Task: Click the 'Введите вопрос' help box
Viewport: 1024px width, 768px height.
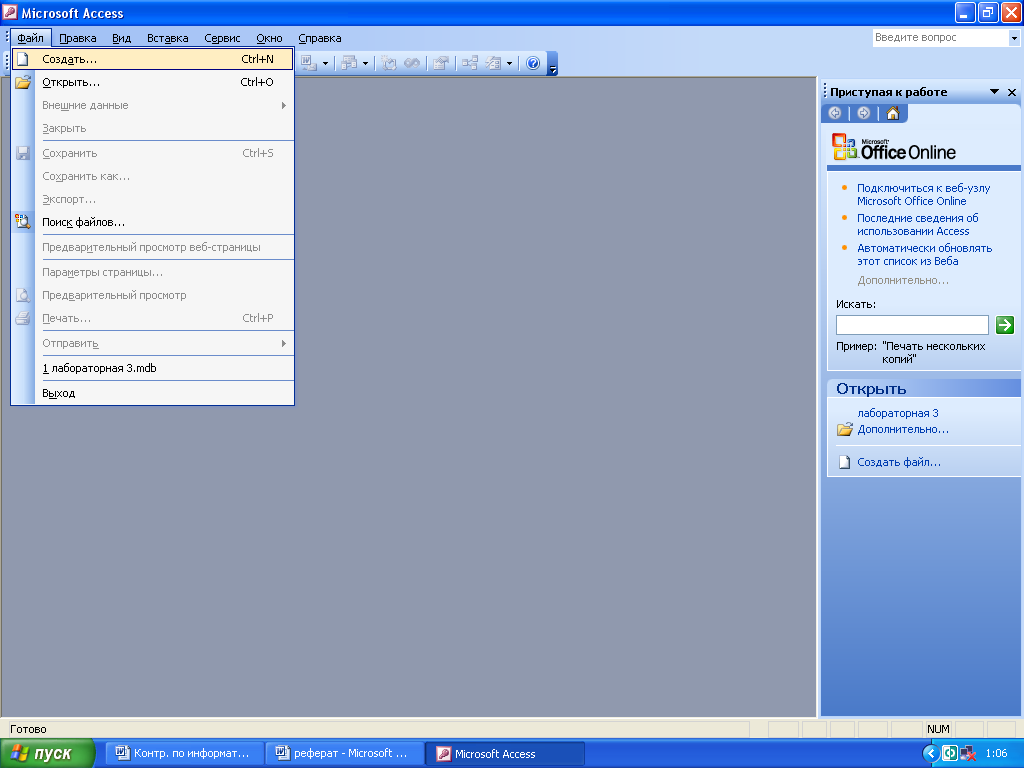Action: click(x=940, y=38)
